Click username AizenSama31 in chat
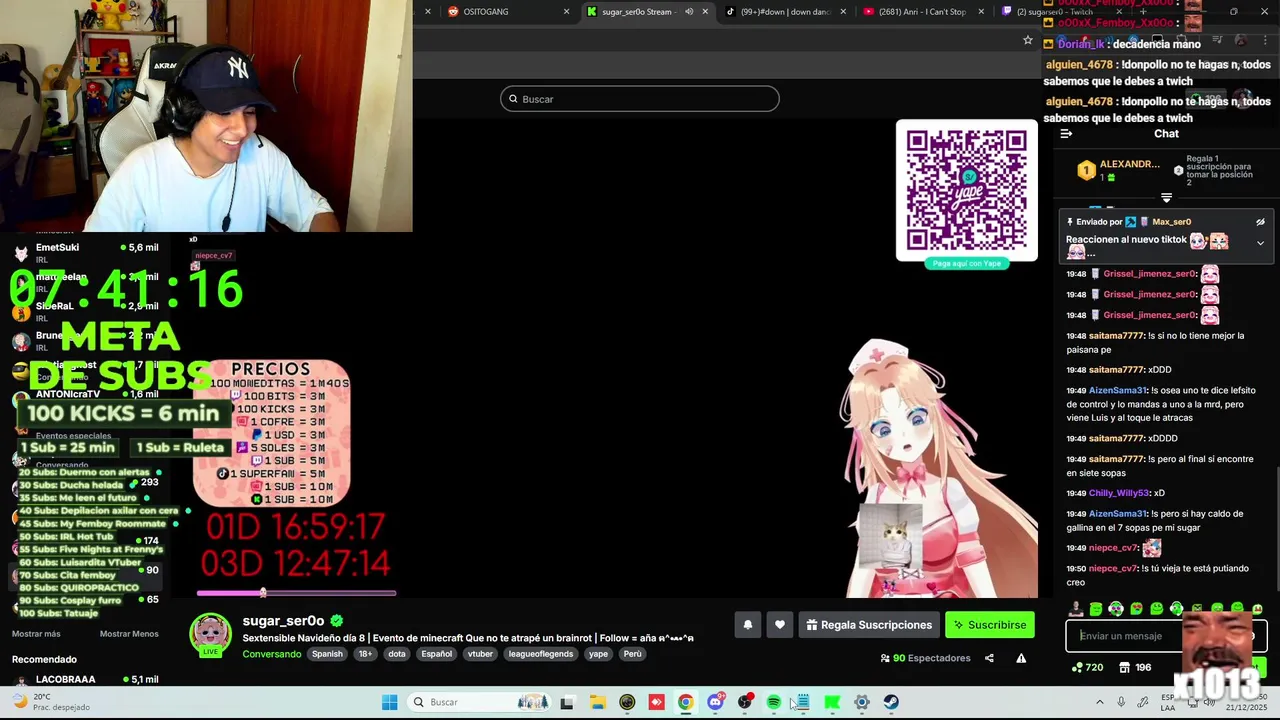This screenshot has width=1280, height=720. 1118,390
